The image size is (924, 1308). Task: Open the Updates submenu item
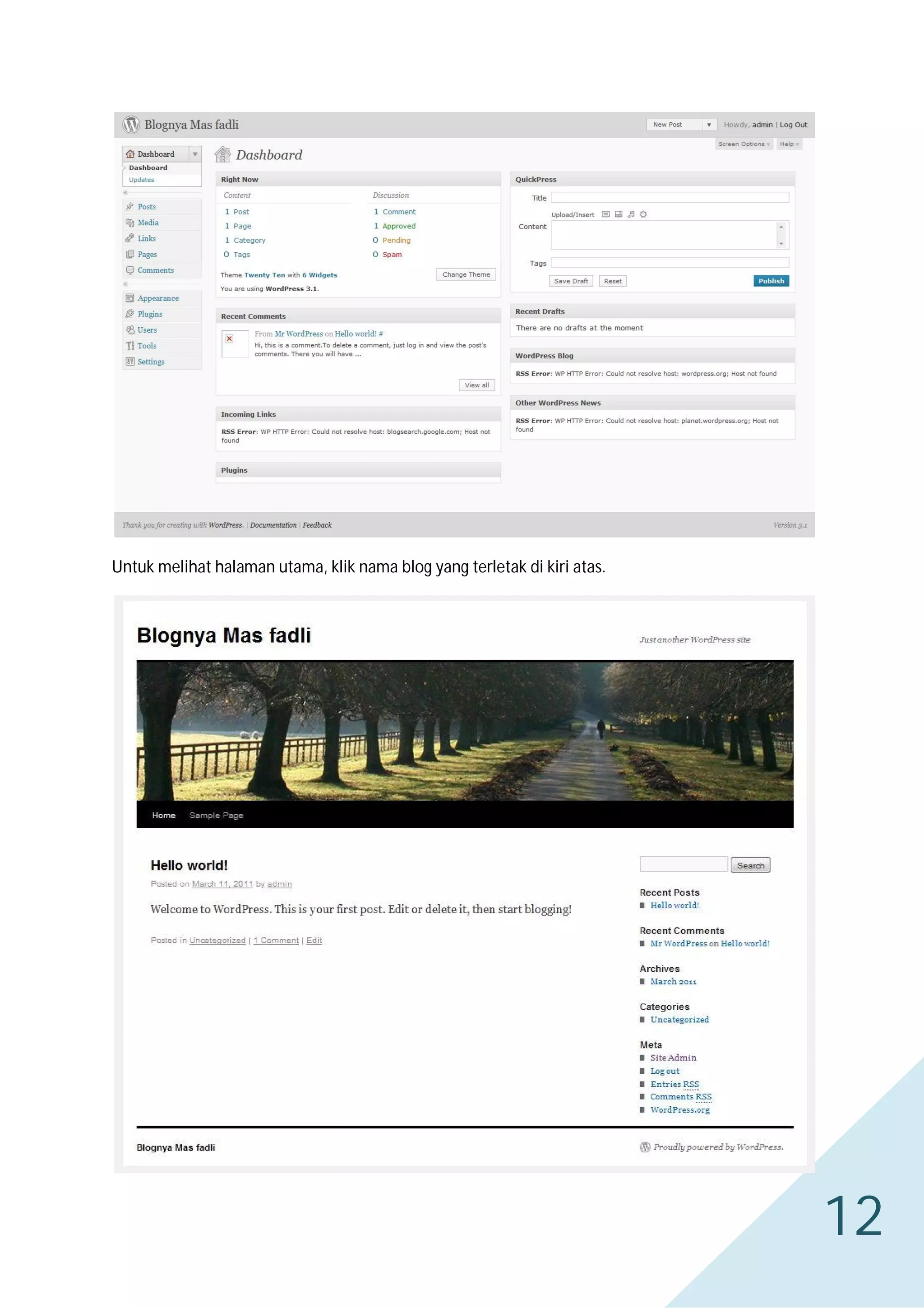pos(141,180)
